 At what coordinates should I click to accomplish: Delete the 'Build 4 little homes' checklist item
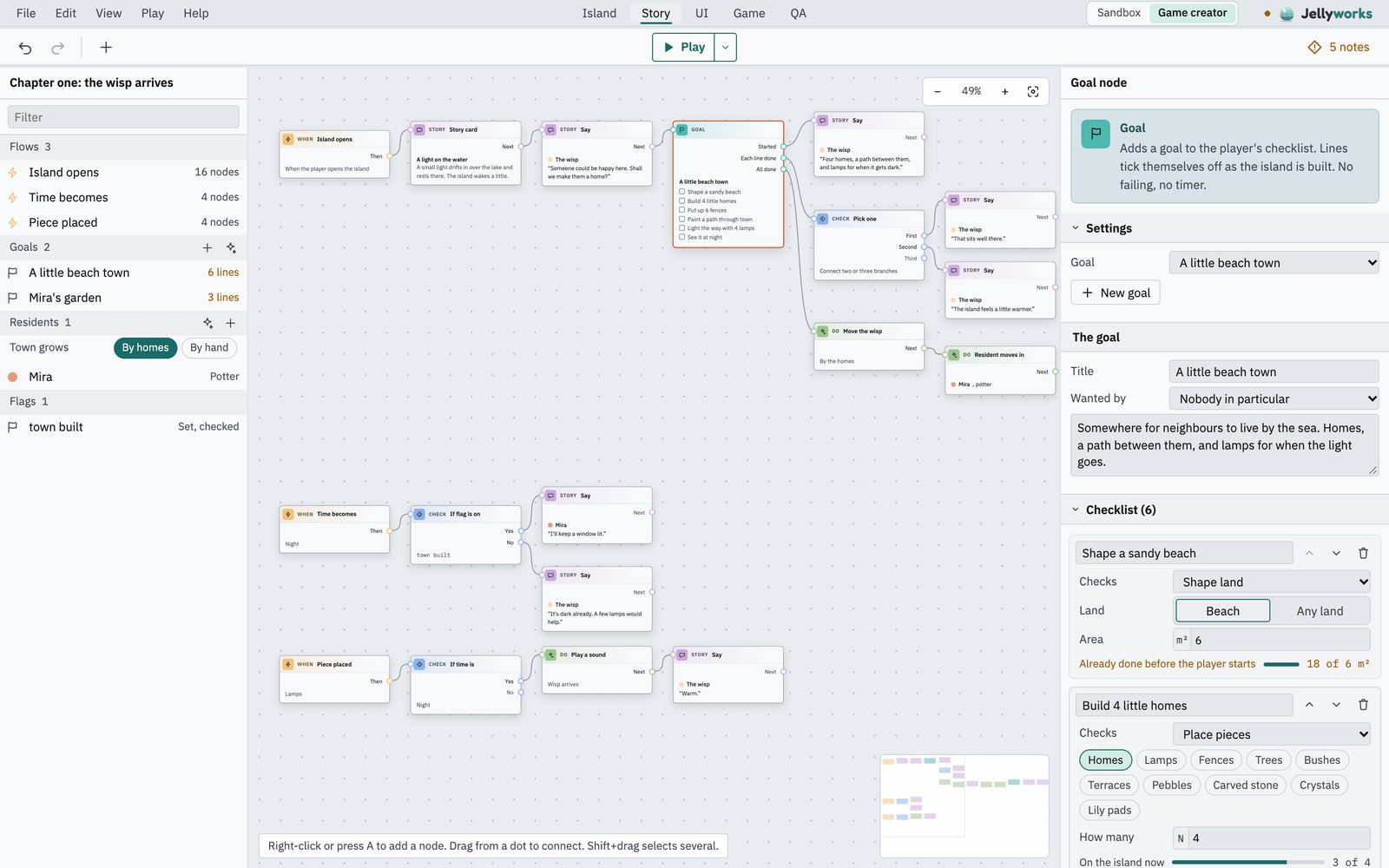click(x=1363, y=705)
